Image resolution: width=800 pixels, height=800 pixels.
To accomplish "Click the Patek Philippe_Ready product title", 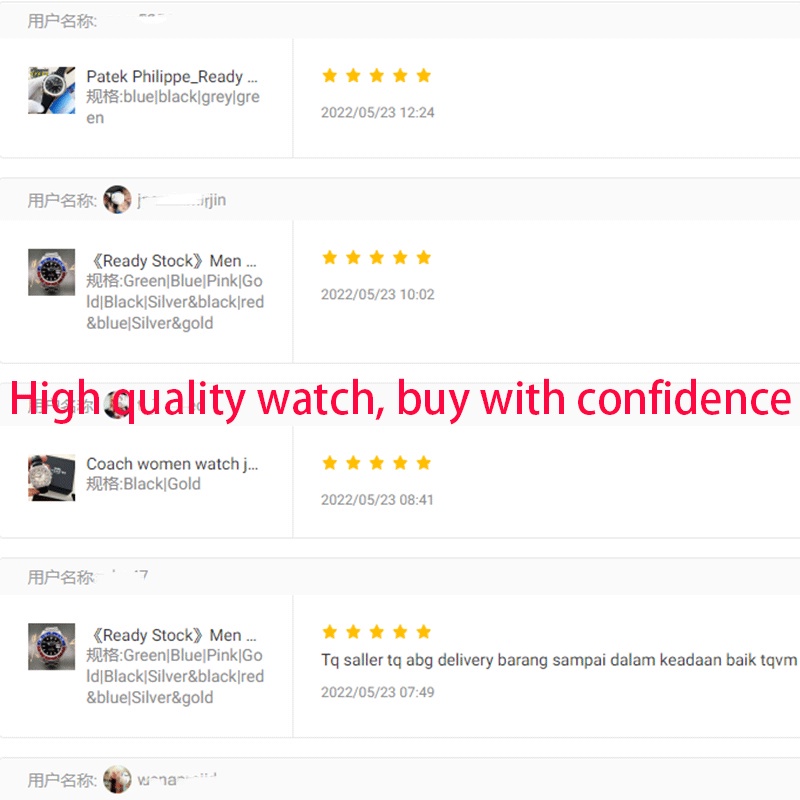I will click(x=172, y=77).
